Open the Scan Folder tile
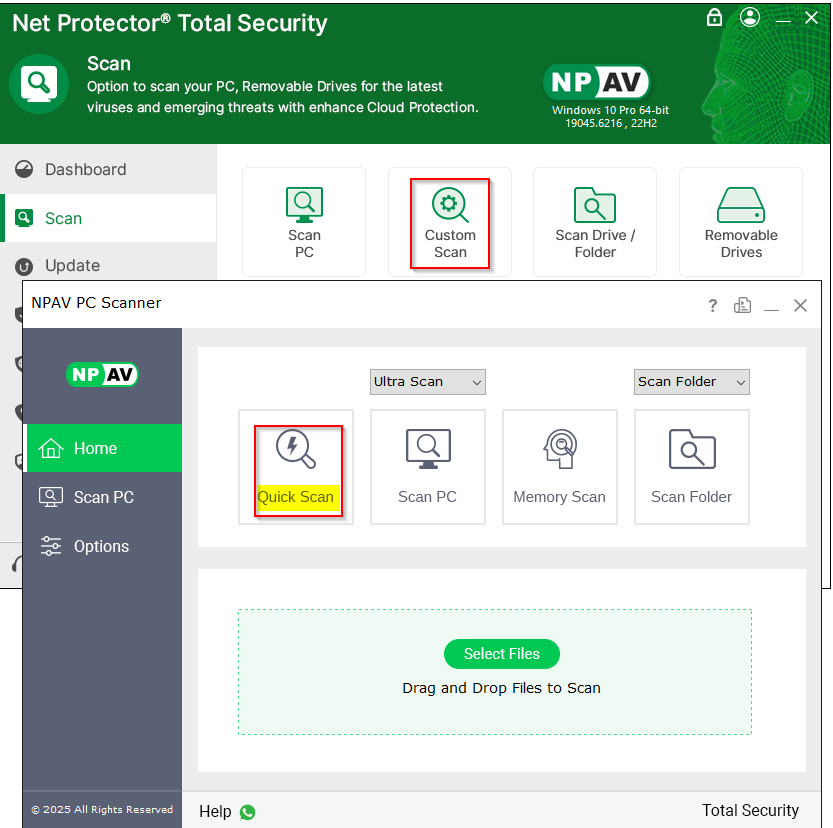Image resolution: width=833 pixels, height=828 pixels. pos(691,466)
